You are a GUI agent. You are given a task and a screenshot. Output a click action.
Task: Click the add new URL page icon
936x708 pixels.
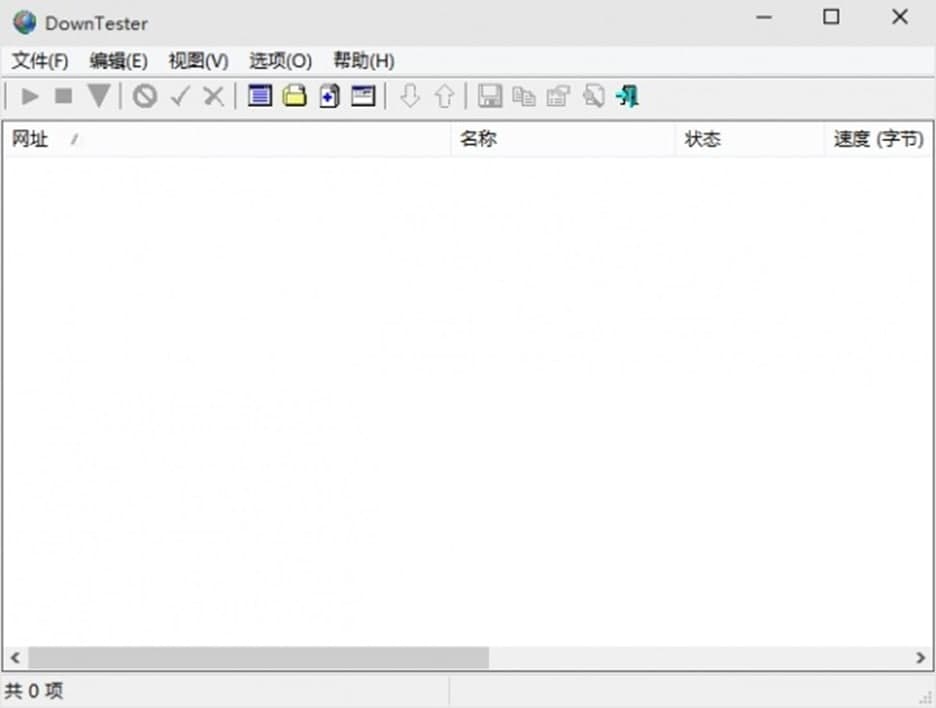(329, 96)
